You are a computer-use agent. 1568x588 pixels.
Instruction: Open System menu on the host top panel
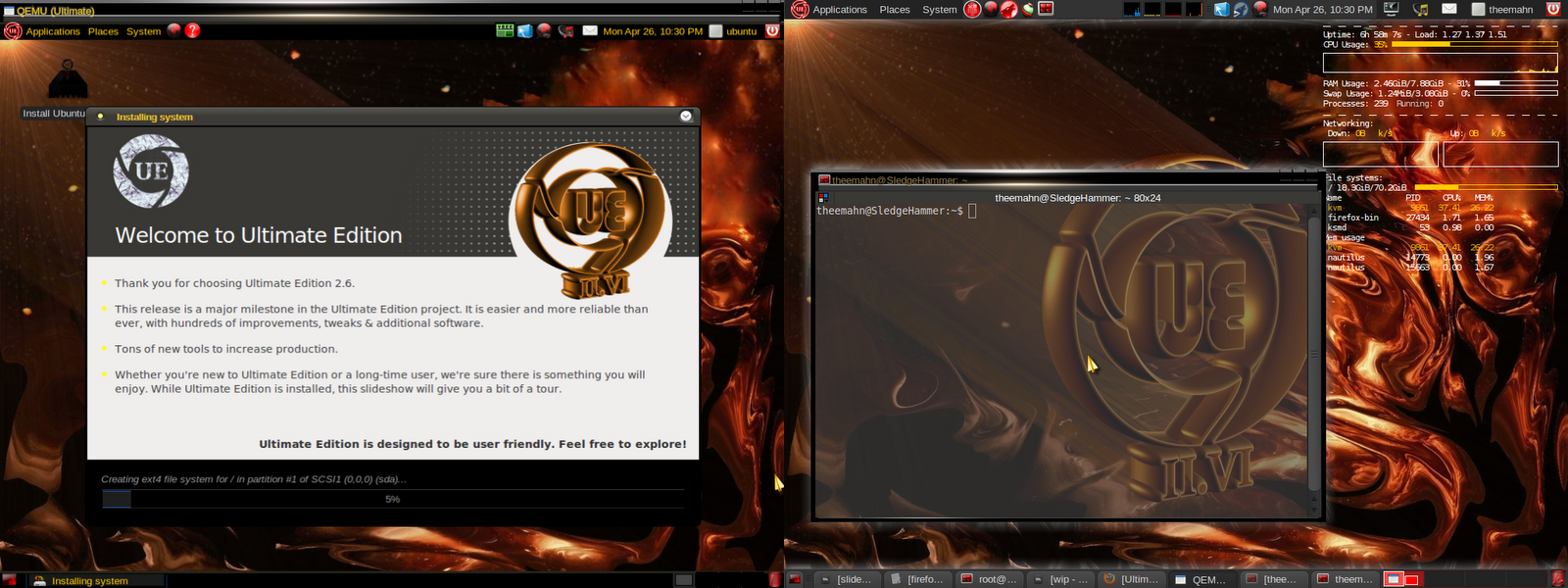939,10
